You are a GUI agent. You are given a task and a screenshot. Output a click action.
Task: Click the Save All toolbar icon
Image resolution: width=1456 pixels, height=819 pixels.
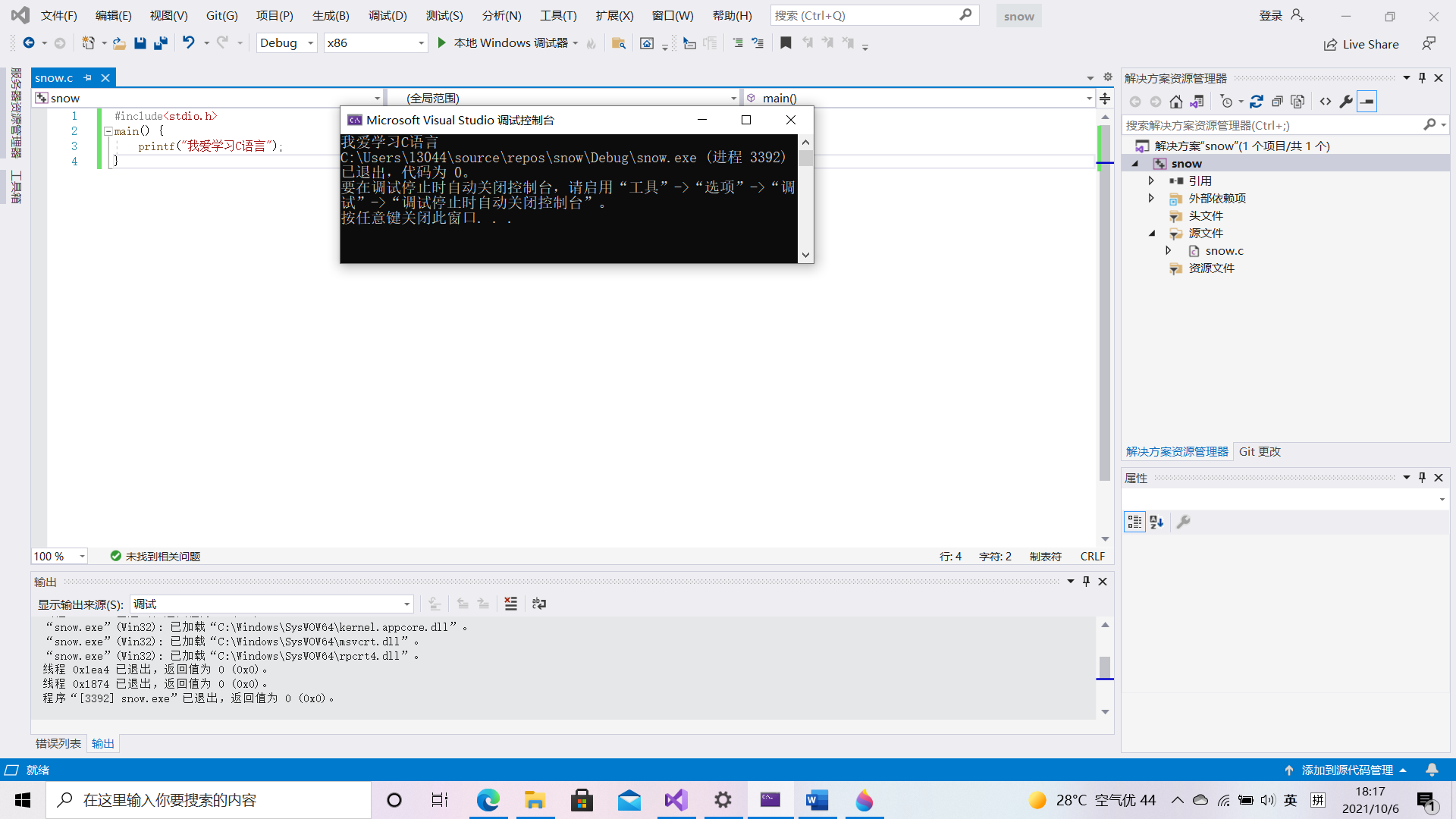(x=160, y=43)
